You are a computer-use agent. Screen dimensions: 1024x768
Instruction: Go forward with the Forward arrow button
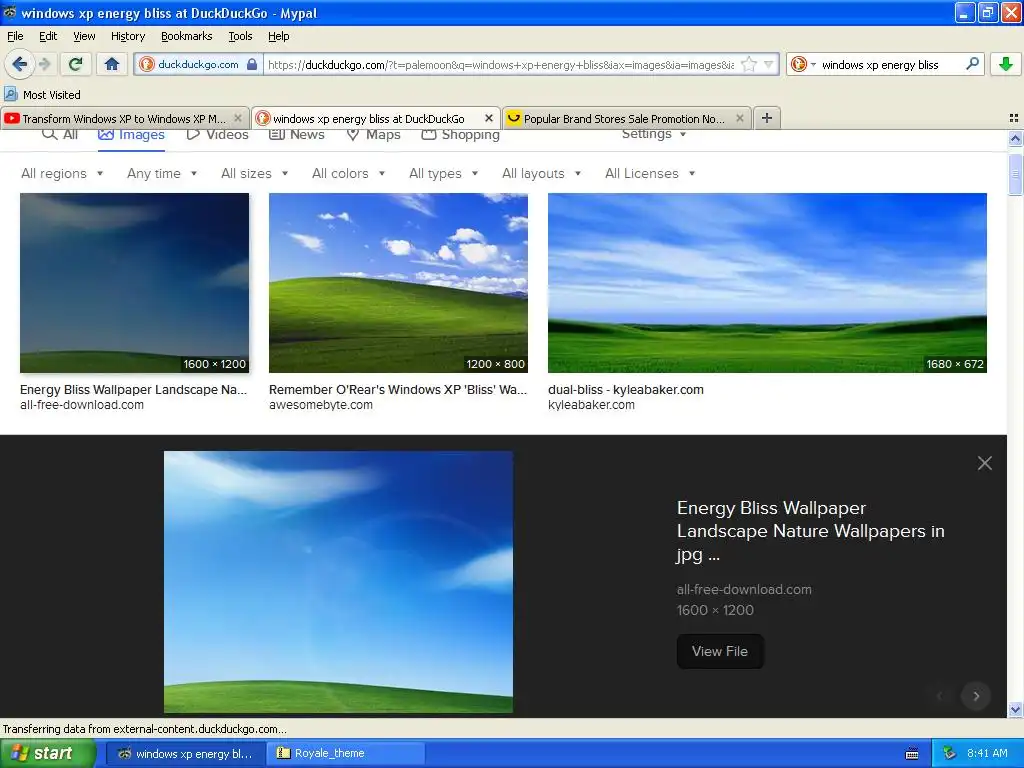44,64
